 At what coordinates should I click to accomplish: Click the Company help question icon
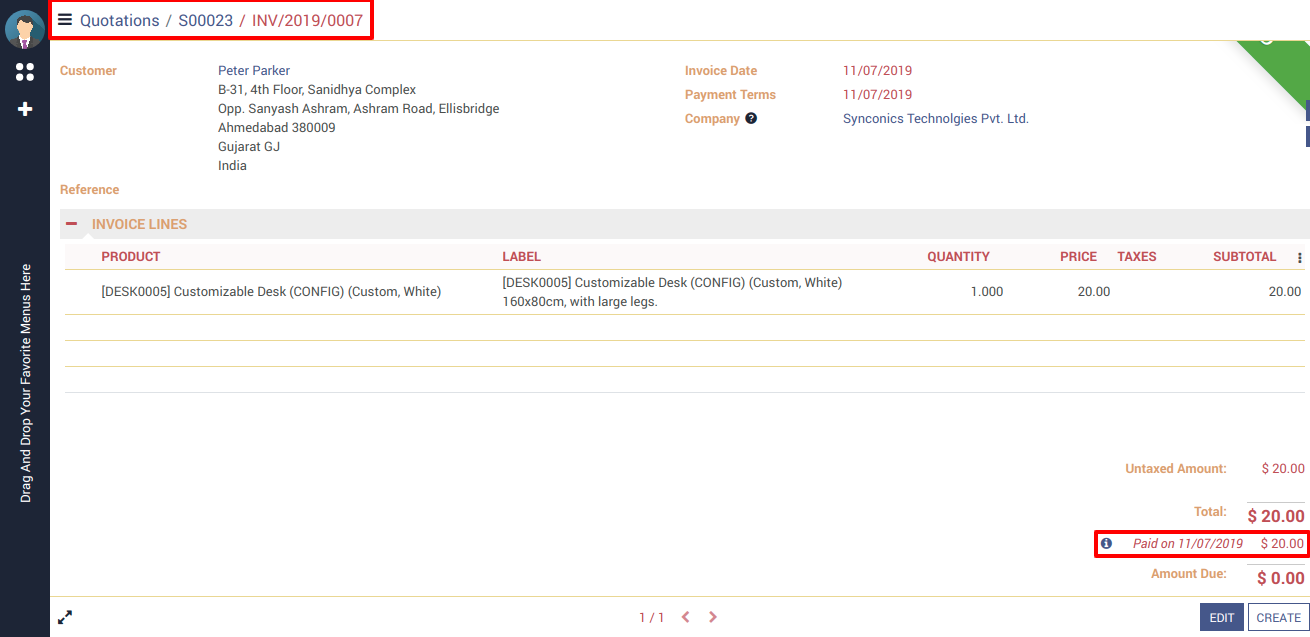[751, 118]
